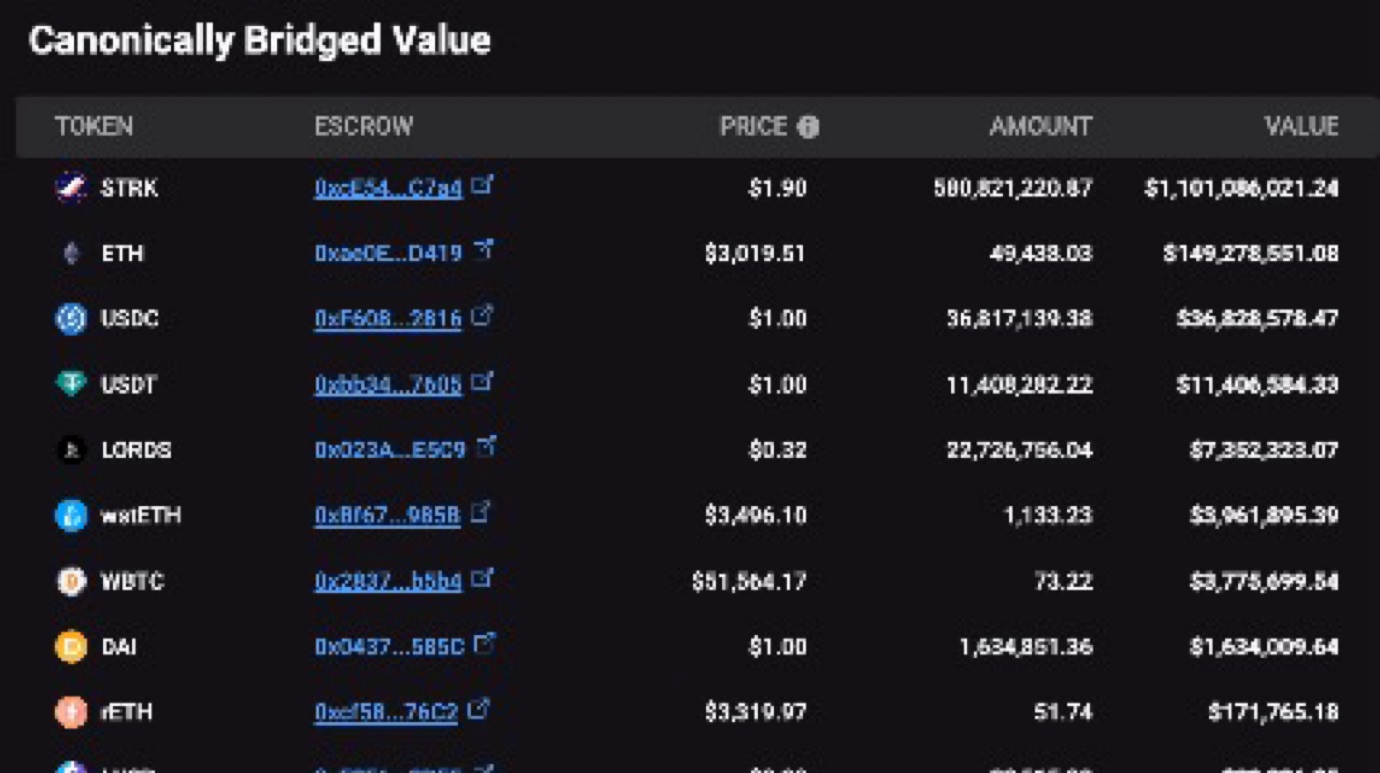Open the STRK escrow address link
This screenshot has height=773, width=1380.
[x=388, y=188]
